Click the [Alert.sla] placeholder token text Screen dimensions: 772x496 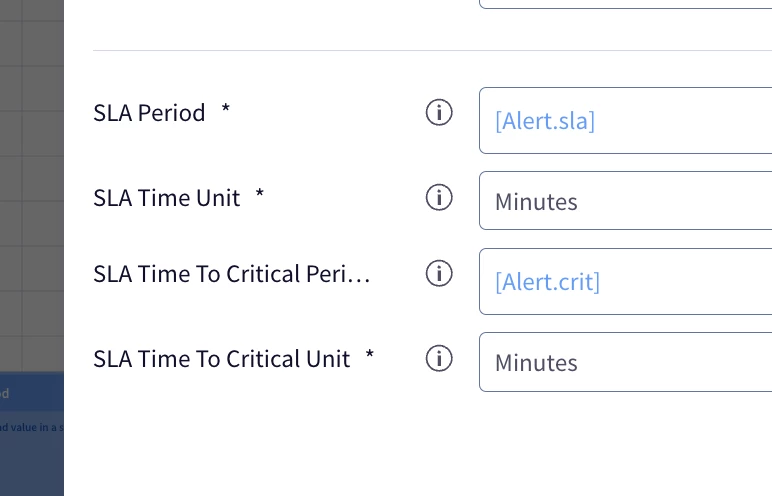(545, 121)
